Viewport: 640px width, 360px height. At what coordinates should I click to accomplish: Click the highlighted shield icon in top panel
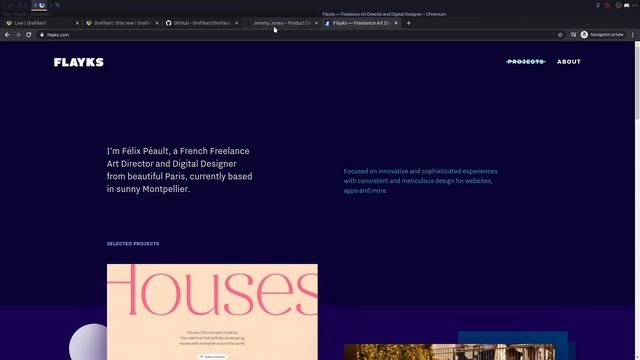(x=42, y=5)
